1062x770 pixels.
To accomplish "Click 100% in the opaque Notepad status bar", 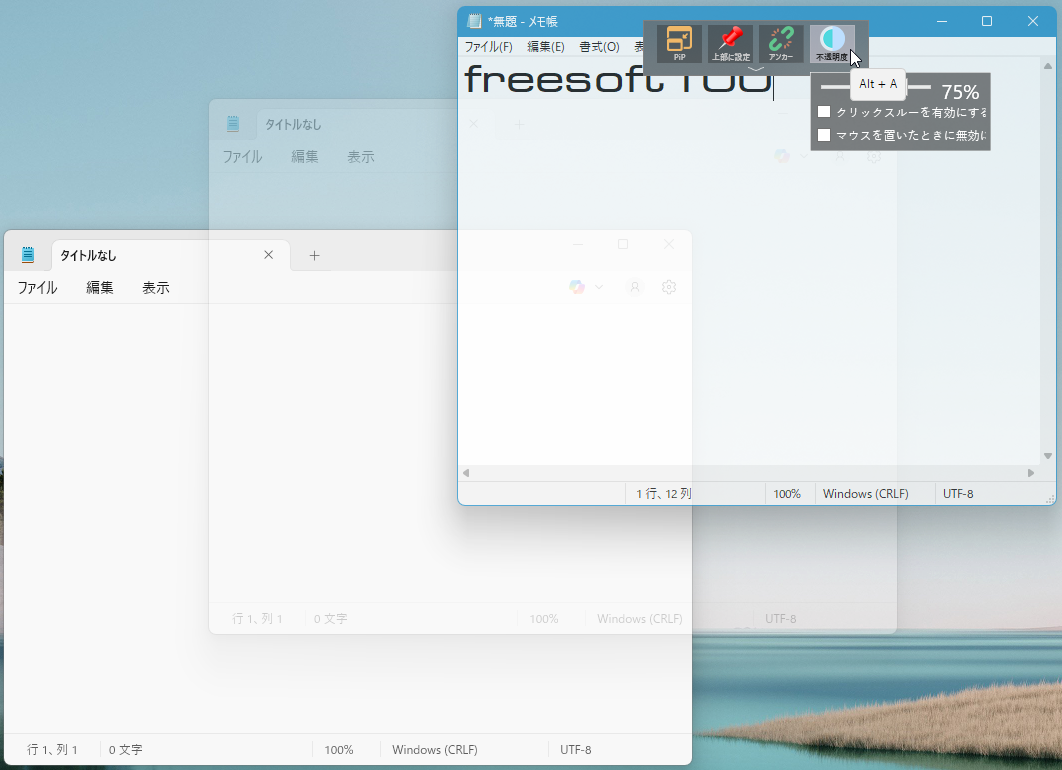I will [339, 750].
